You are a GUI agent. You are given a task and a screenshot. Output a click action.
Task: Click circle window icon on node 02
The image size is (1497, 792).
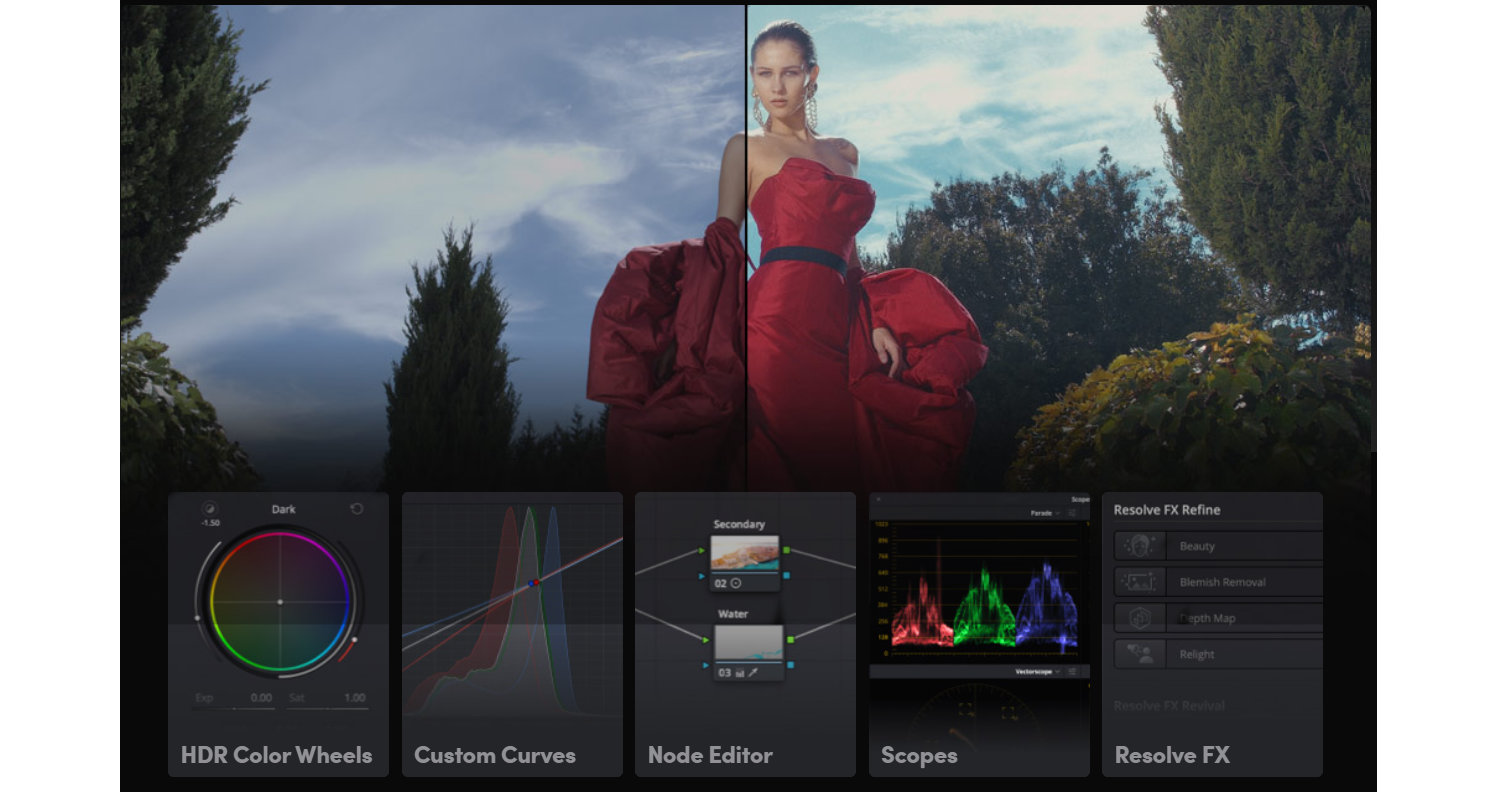coord(736,583)
